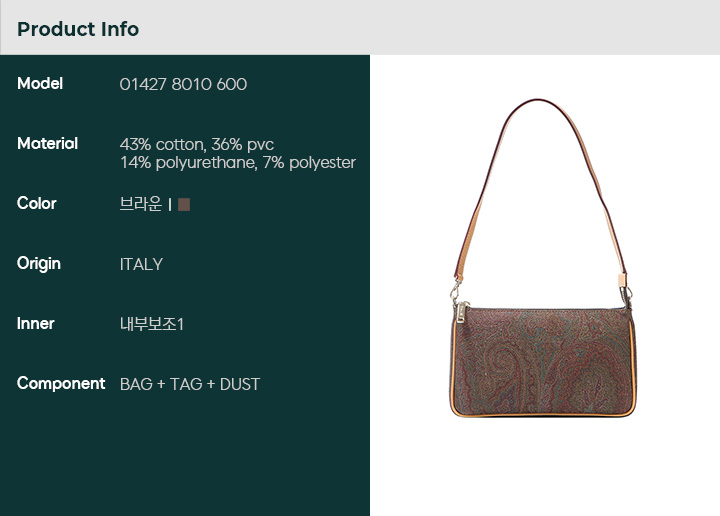Viewport: 720px width, 516px height.
Task: Select the Korean color name 브라운
Action: [141, 204]
